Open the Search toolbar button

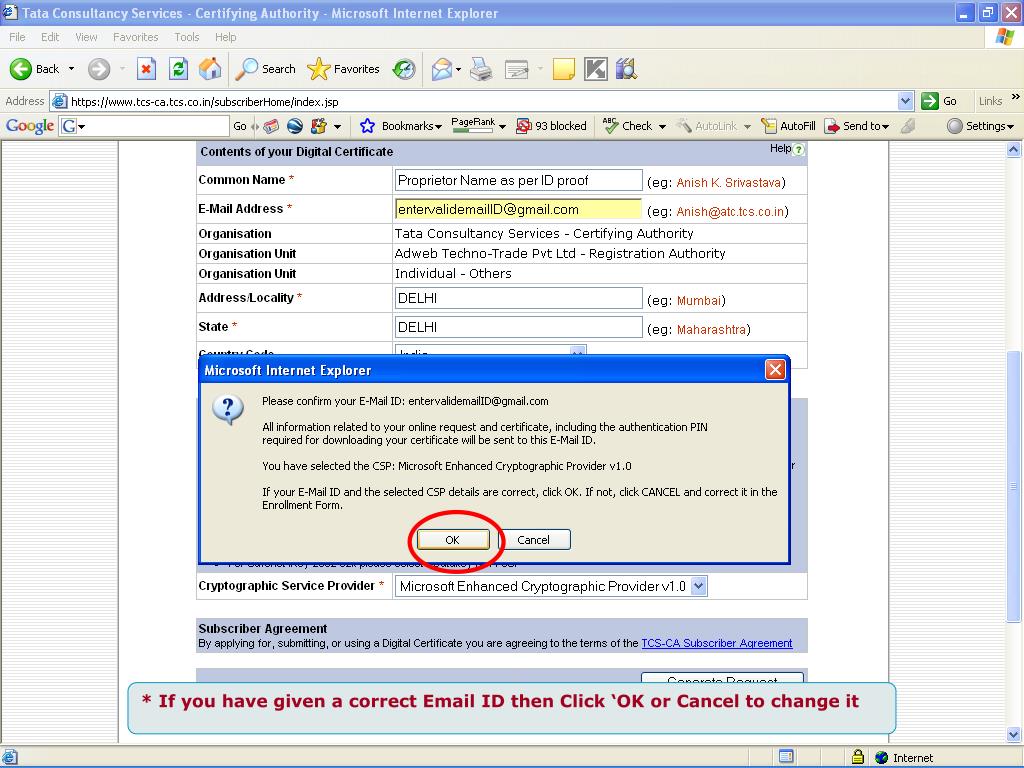pos(265,69)
